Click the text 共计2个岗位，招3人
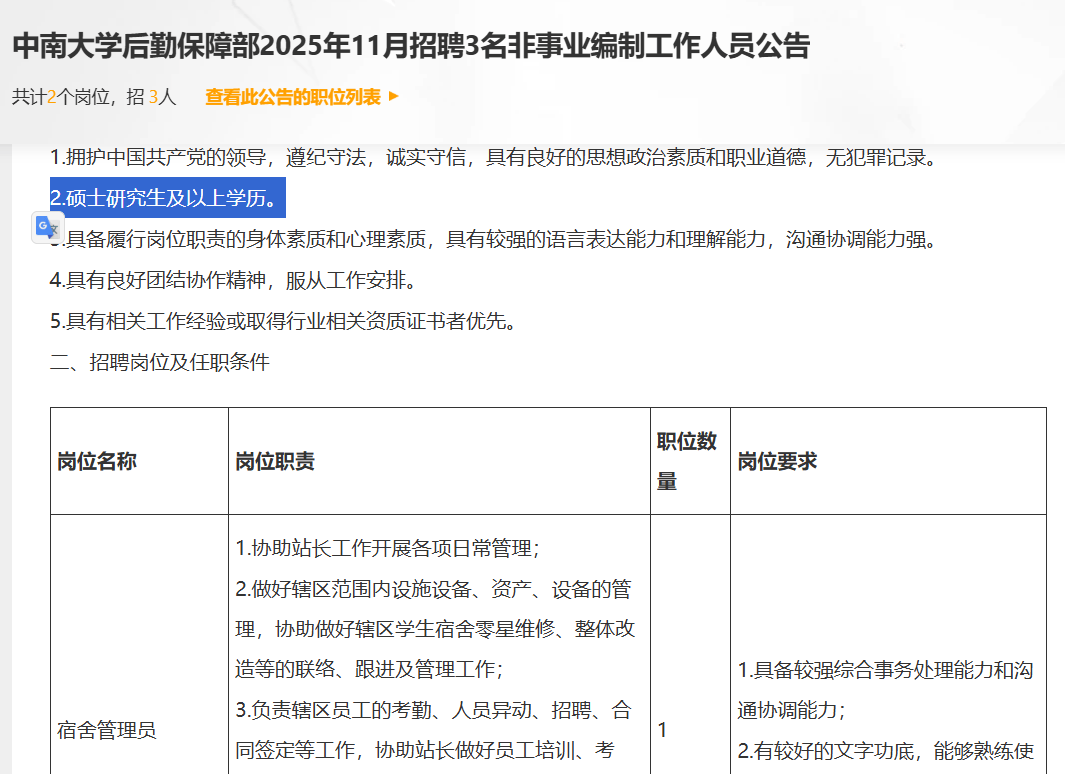Viewport: 1065px width, 774px height. click(x=94, y=97)
